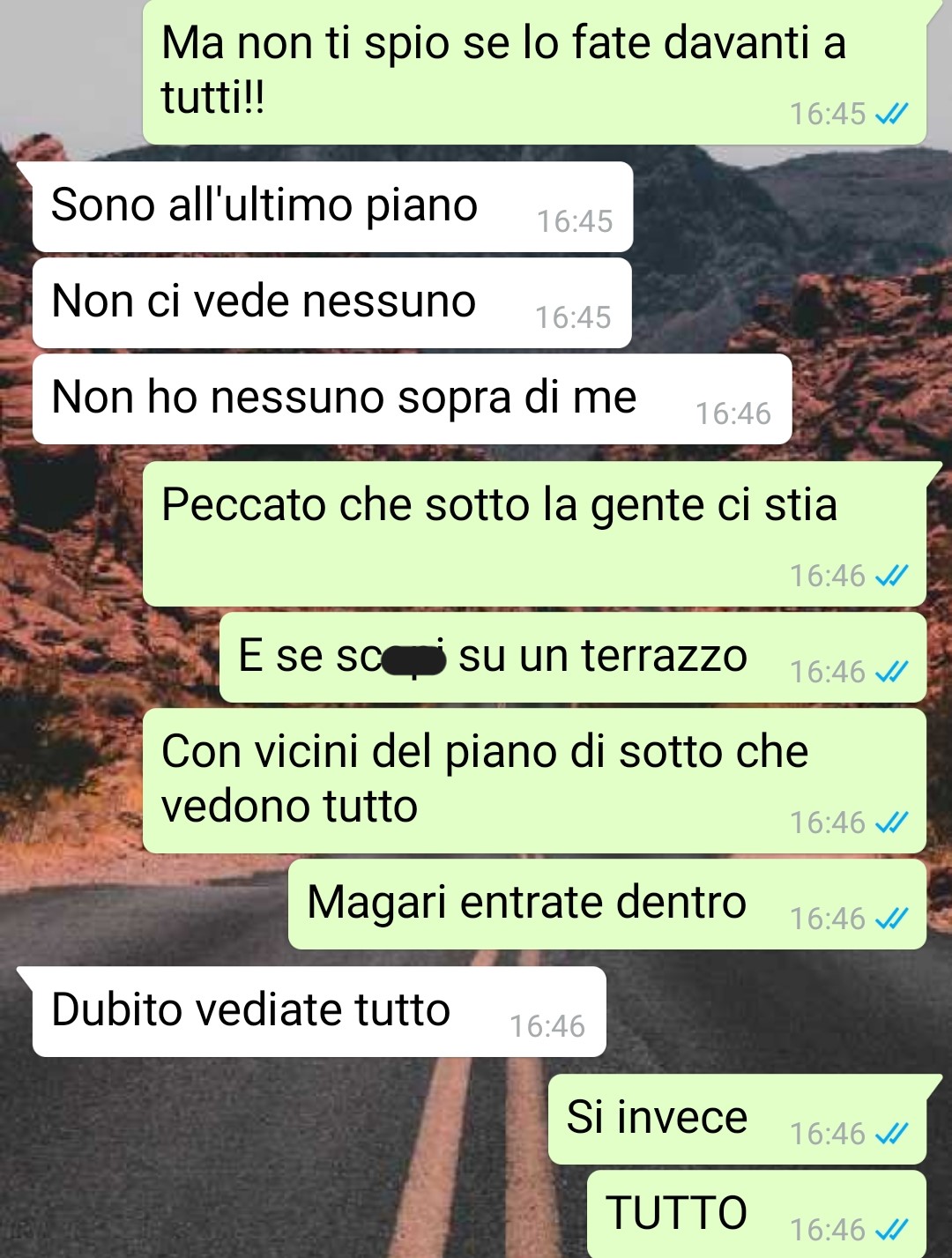Tap the 'Si invece' message bubble
Image resolution: width=952 pixels, height=1258 pixels.
pos(737,1119)
